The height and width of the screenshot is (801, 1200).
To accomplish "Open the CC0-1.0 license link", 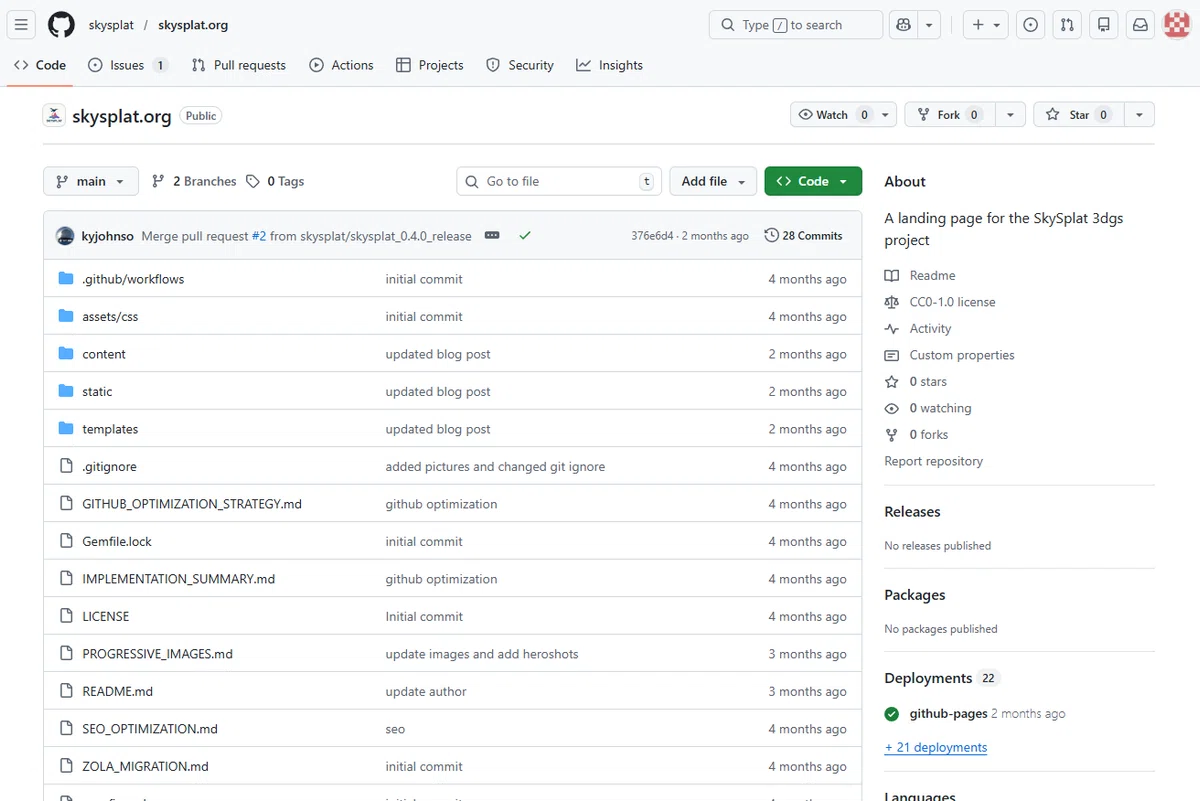I will [952, 302].
